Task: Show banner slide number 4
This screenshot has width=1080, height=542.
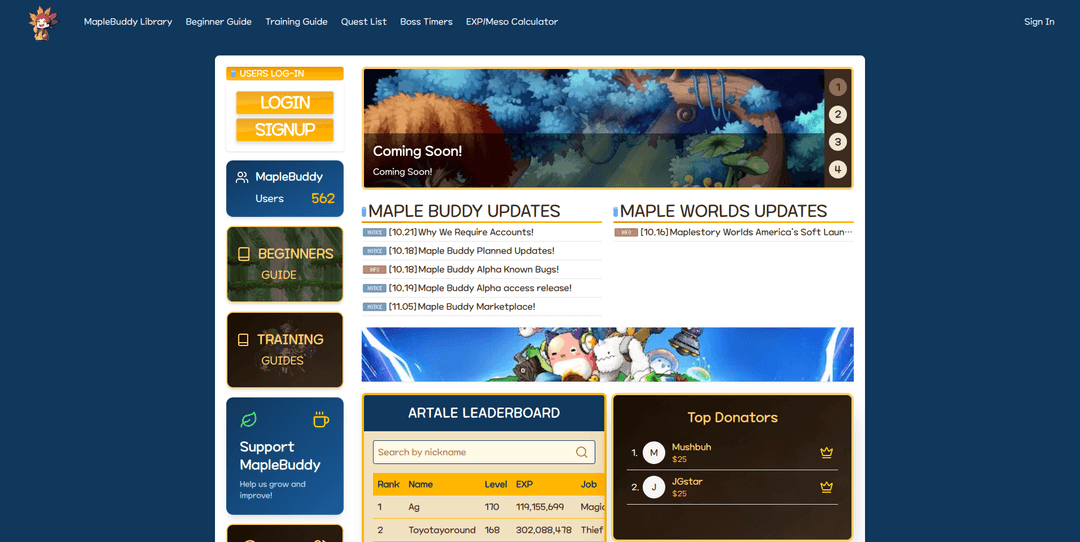Action: pos(838,170)
